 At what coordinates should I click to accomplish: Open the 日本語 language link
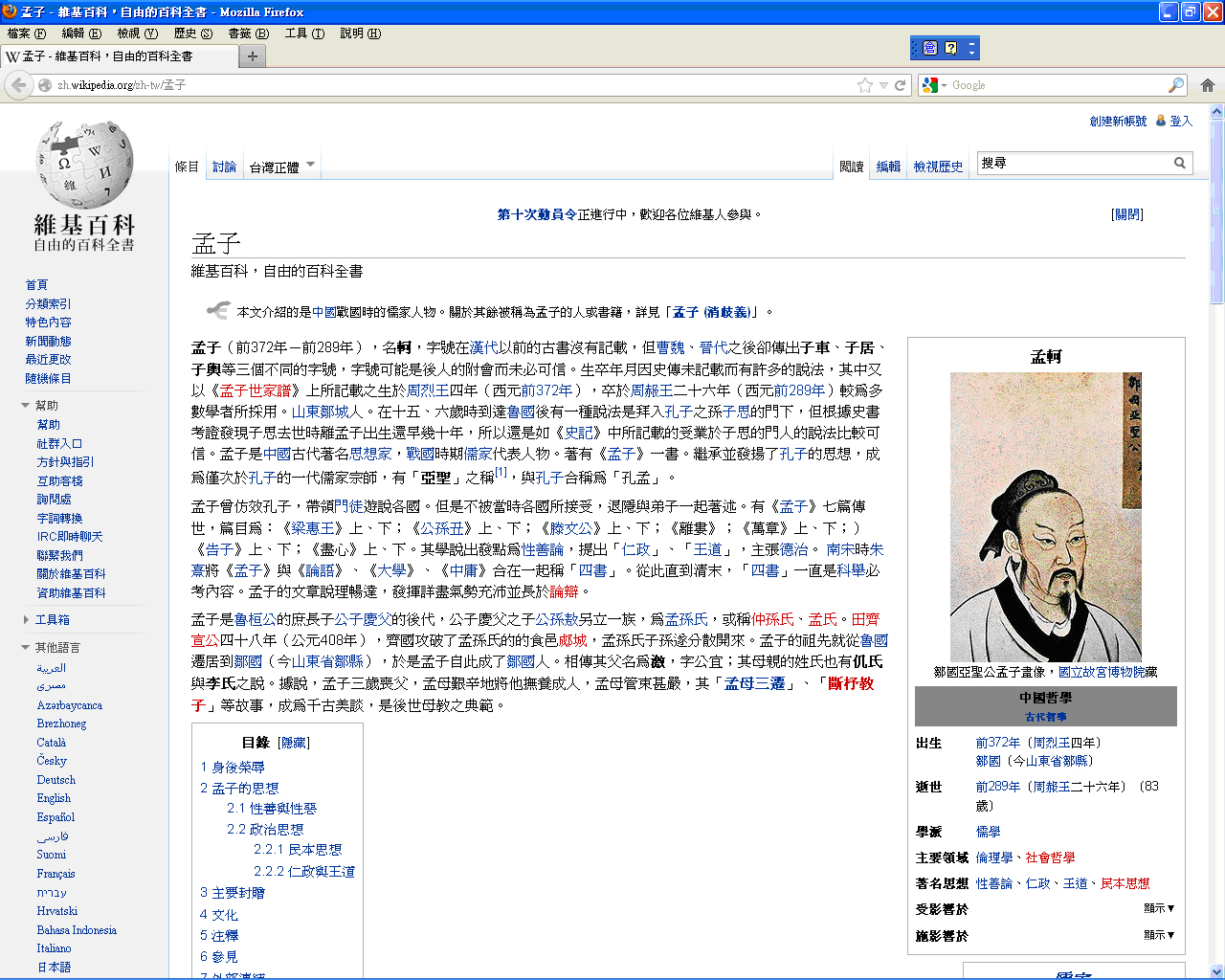54,968
